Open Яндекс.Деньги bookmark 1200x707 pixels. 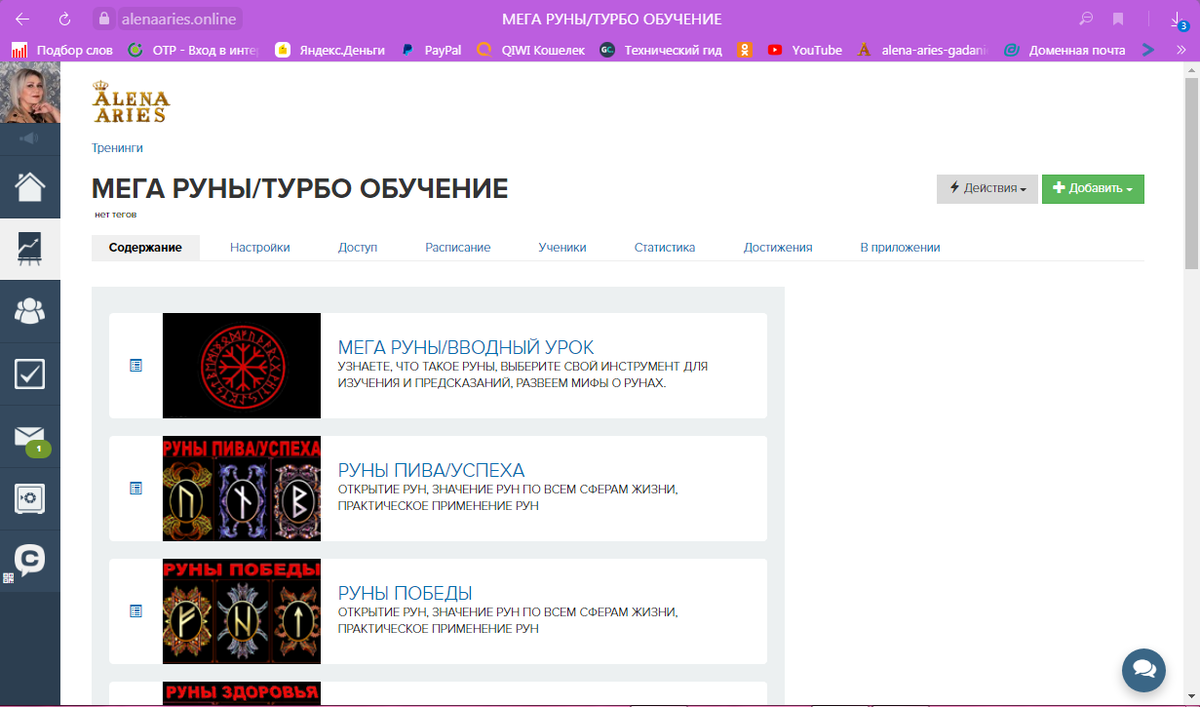click(330, 49)
